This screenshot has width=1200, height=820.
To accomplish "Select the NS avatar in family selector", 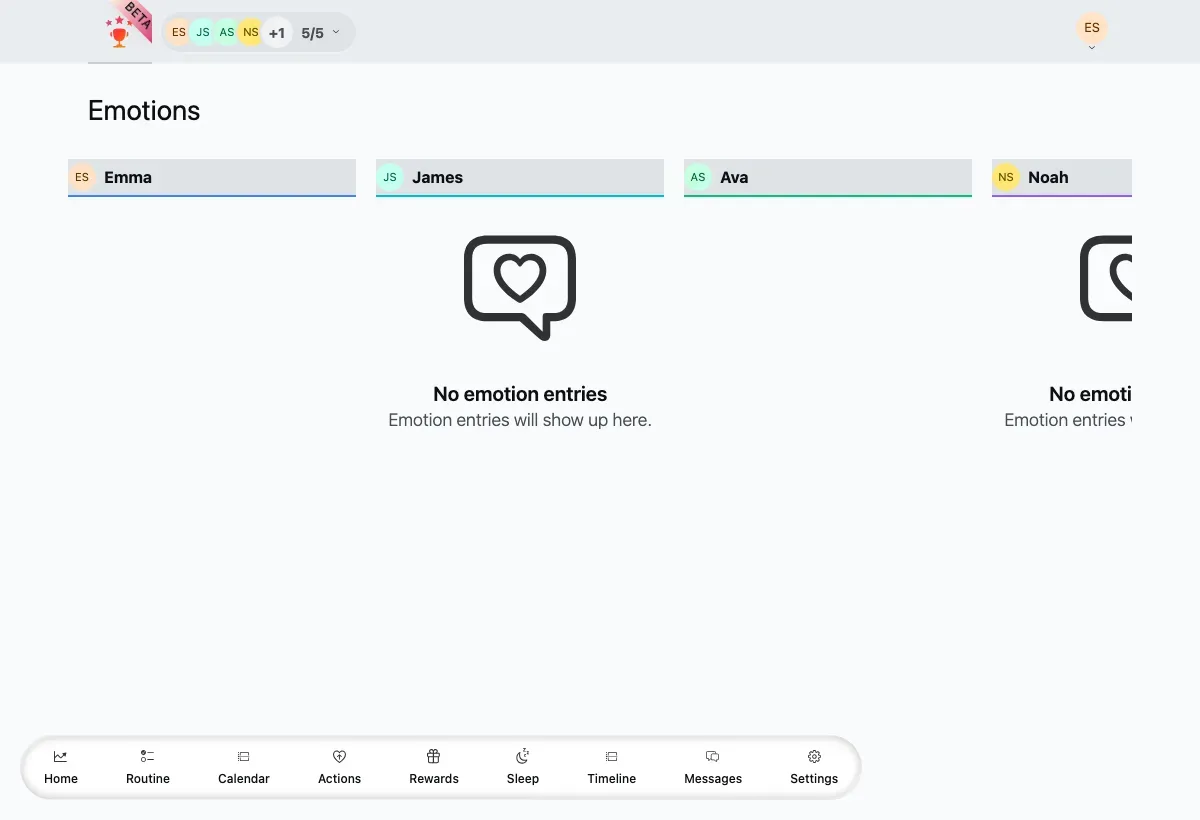I will pyautogui.click(x=251, y=32).
